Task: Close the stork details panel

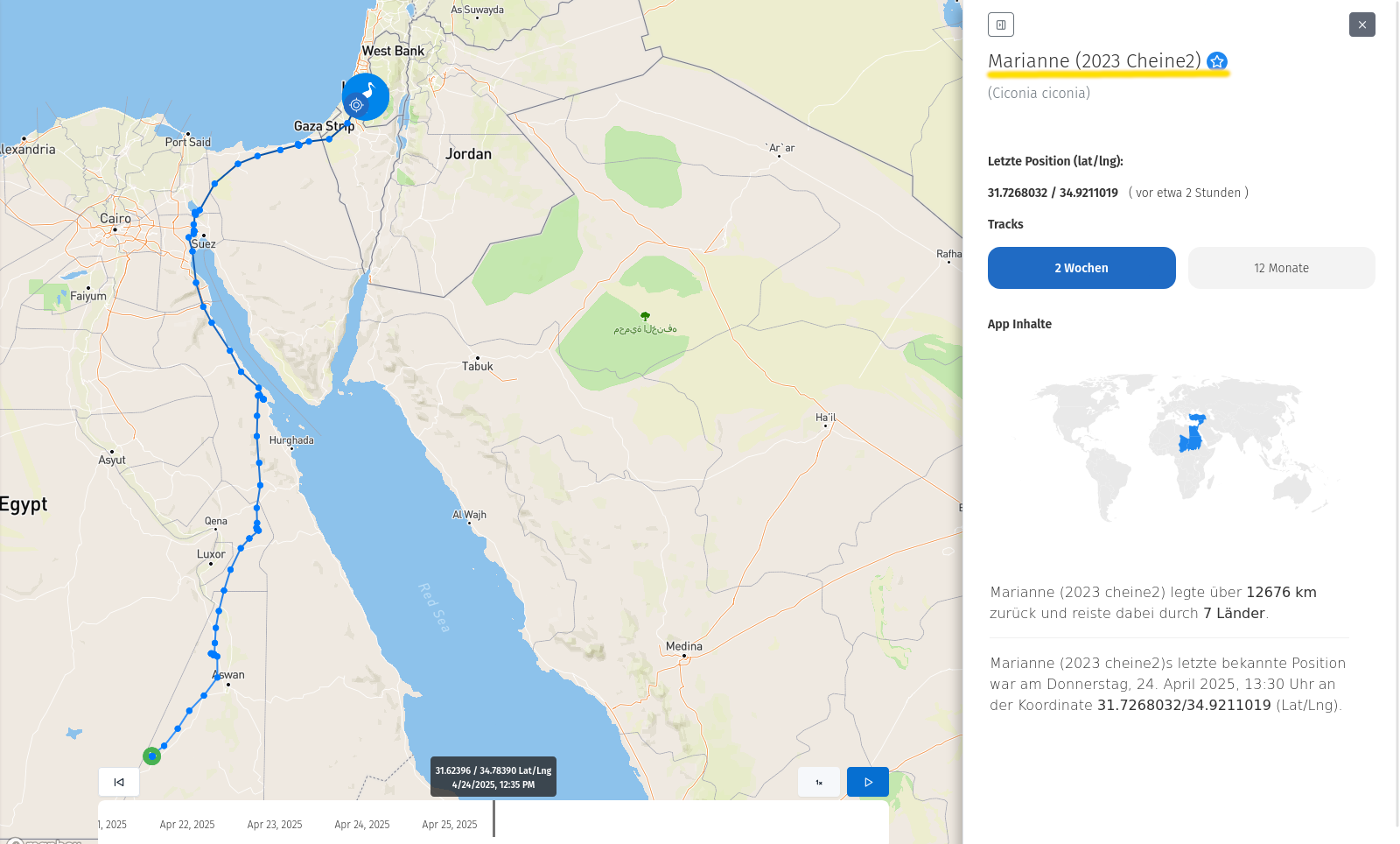Action: coord(1361,25)
